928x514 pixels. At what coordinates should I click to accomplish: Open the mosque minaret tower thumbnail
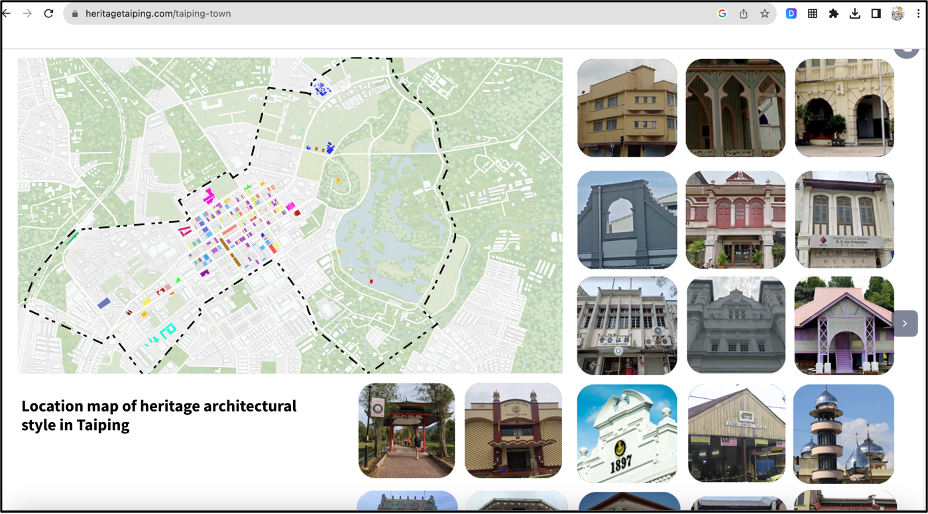click(x=843, y=433)
